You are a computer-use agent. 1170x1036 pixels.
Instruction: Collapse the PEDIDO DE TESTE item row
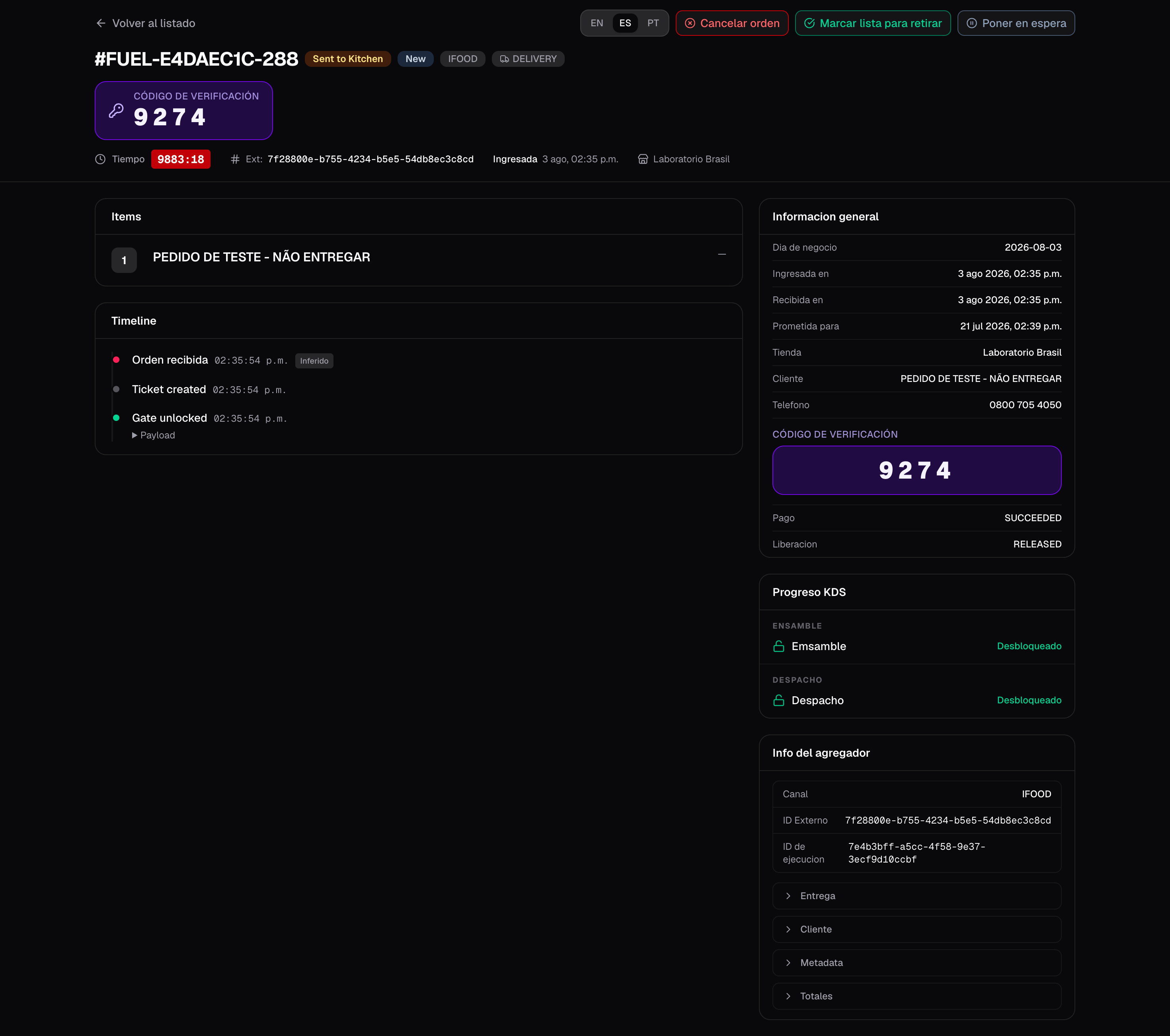click(722, 254)
